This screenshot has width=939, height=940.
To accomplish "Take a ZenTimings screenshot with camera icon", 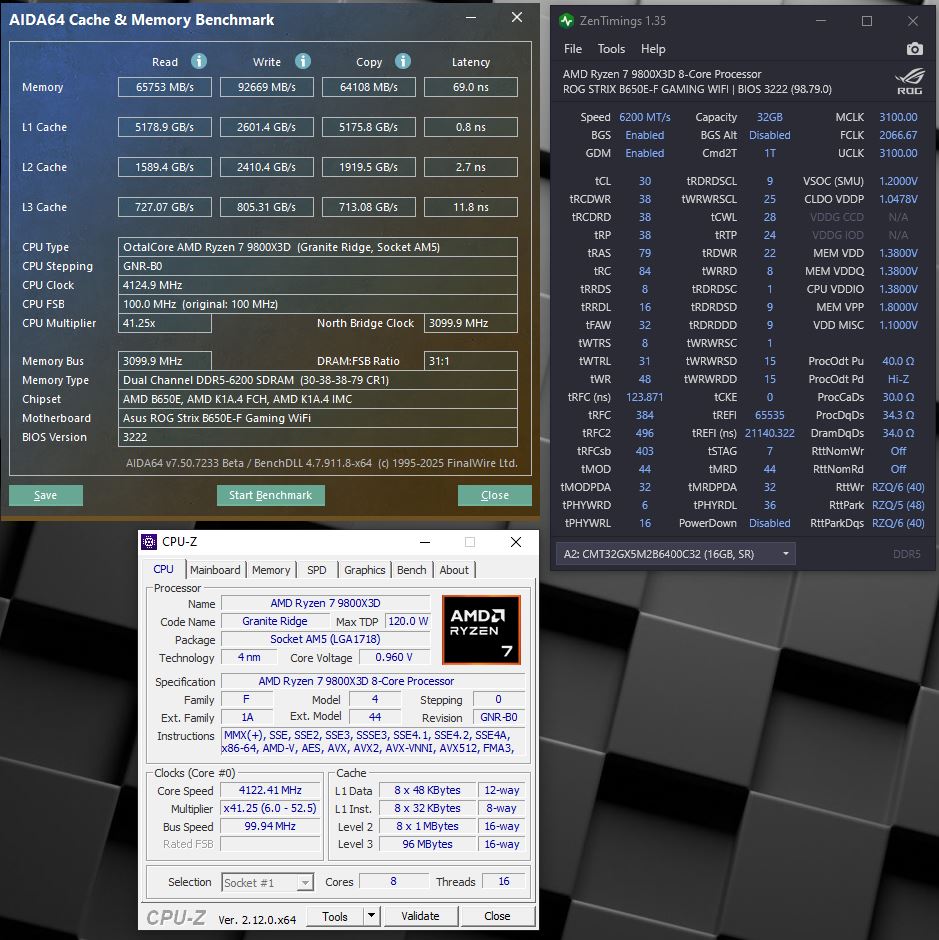I will pyautogui.click(x=914, y=49).
